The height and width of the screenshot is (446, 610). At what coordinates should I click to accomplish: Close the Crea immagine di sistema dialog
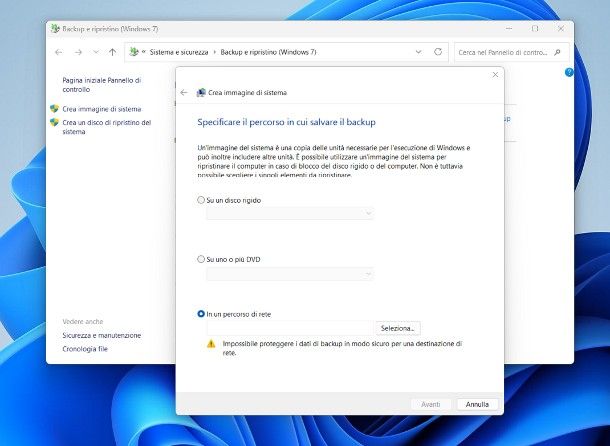495,74
